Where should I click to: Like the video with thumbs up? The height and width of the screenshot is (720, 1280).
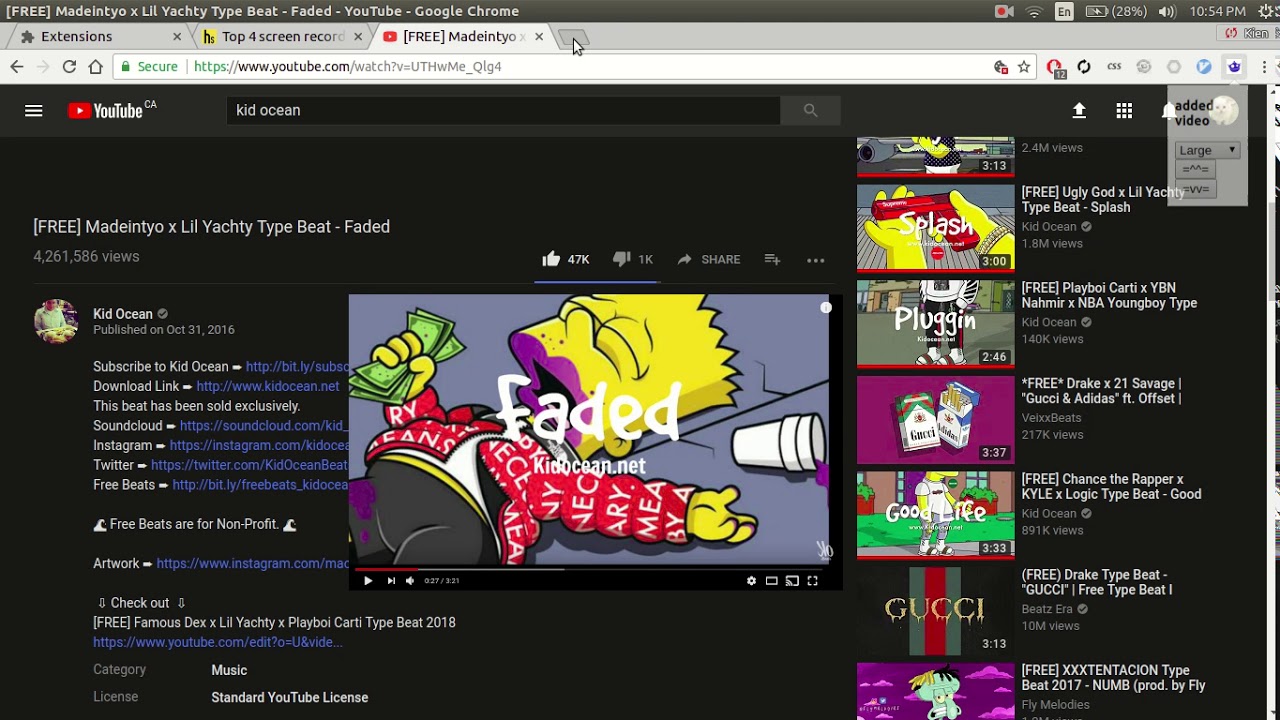551,259
